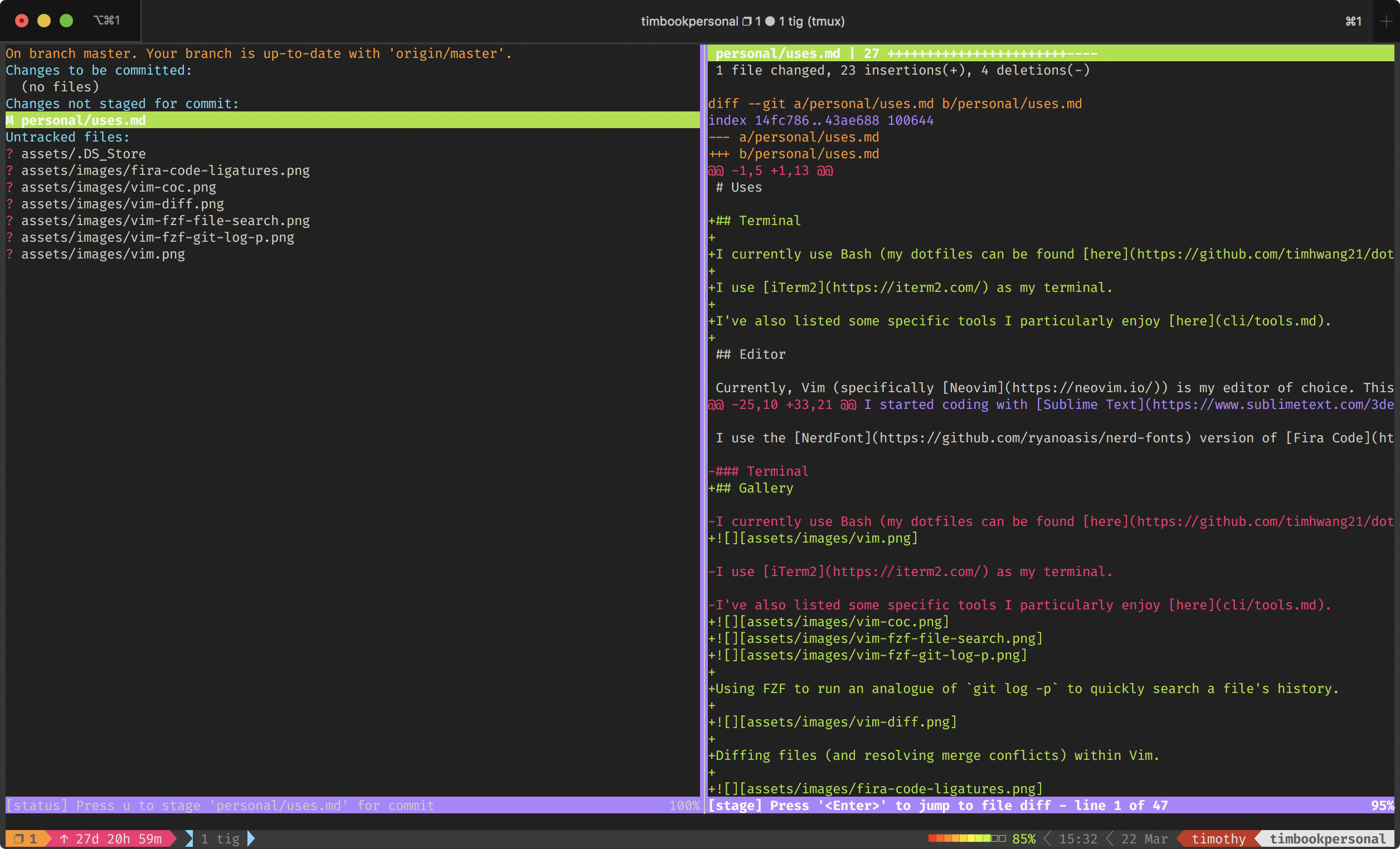Select the '1 tig' tmux window tab
The width and height of the screenshot is (1400, 849).
pyautogui.click(x=221, y=839)
